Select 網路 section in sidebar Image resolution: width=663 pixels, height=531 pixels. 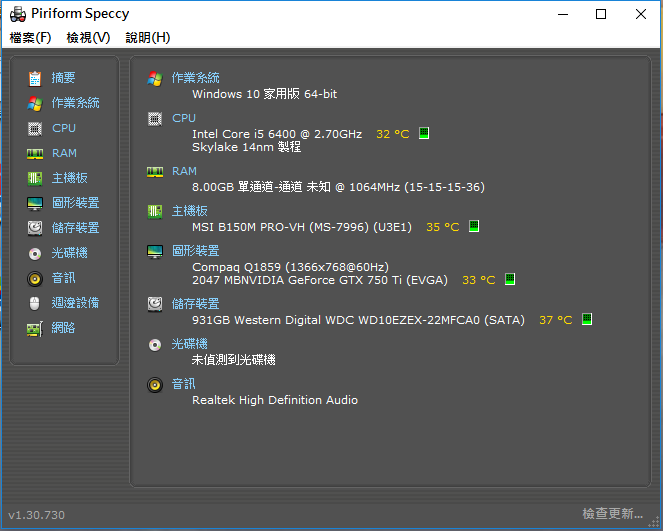63,328
